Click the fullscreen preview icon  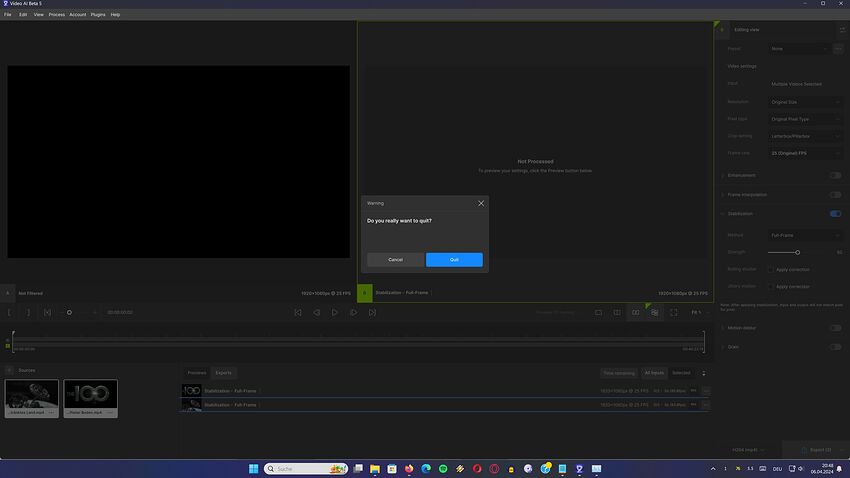coord(673,312)
